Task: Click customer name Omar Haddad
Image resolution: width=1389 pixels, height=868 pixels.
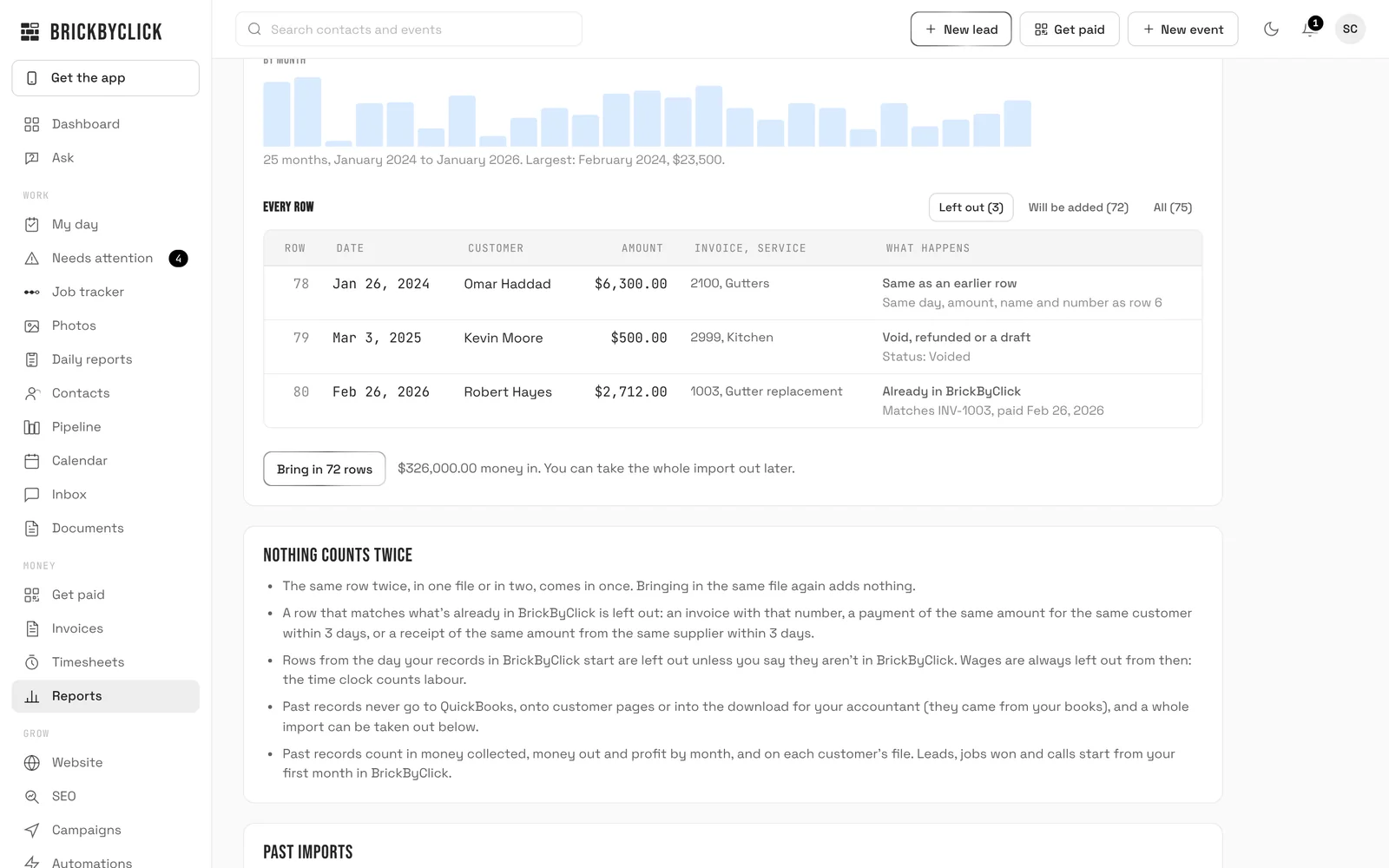Action: pos(507,284)
